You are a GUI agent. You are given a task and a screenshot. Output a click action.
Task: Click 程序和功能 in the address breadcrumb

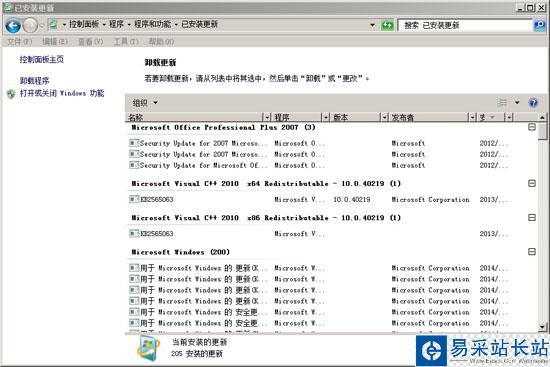point(153,24)
